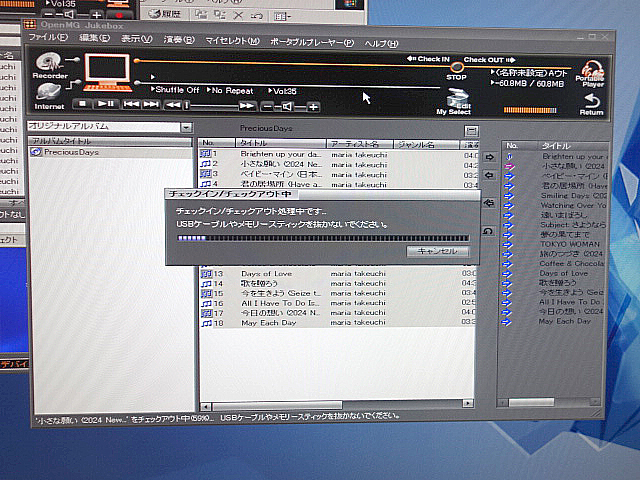Open the ヘルプ(H) menu
Image resolution: width=640 pixels, height=480 pixels.
(x=381, y=44)
